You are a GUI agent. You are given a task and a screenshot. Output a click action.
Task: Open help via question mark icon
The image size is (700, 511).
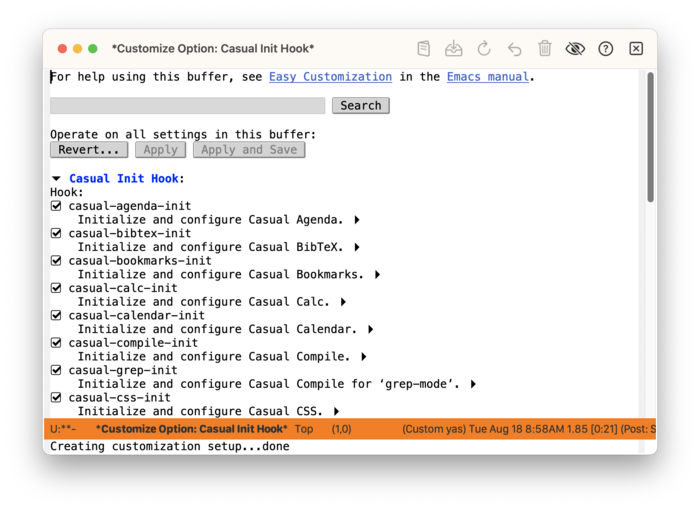[605, 48]
